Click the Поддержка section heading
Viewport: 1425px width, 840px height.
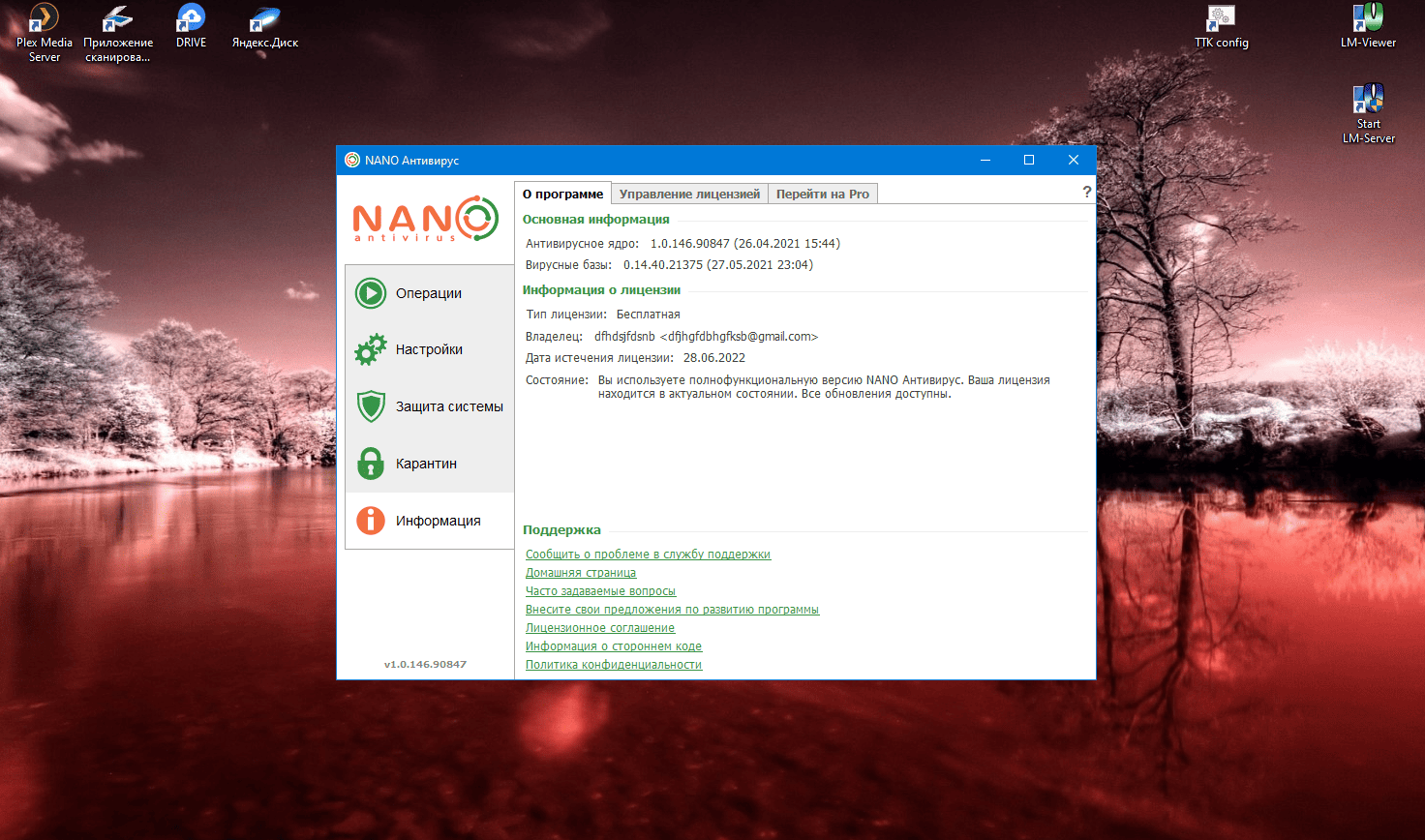click(x=561, y=530)
